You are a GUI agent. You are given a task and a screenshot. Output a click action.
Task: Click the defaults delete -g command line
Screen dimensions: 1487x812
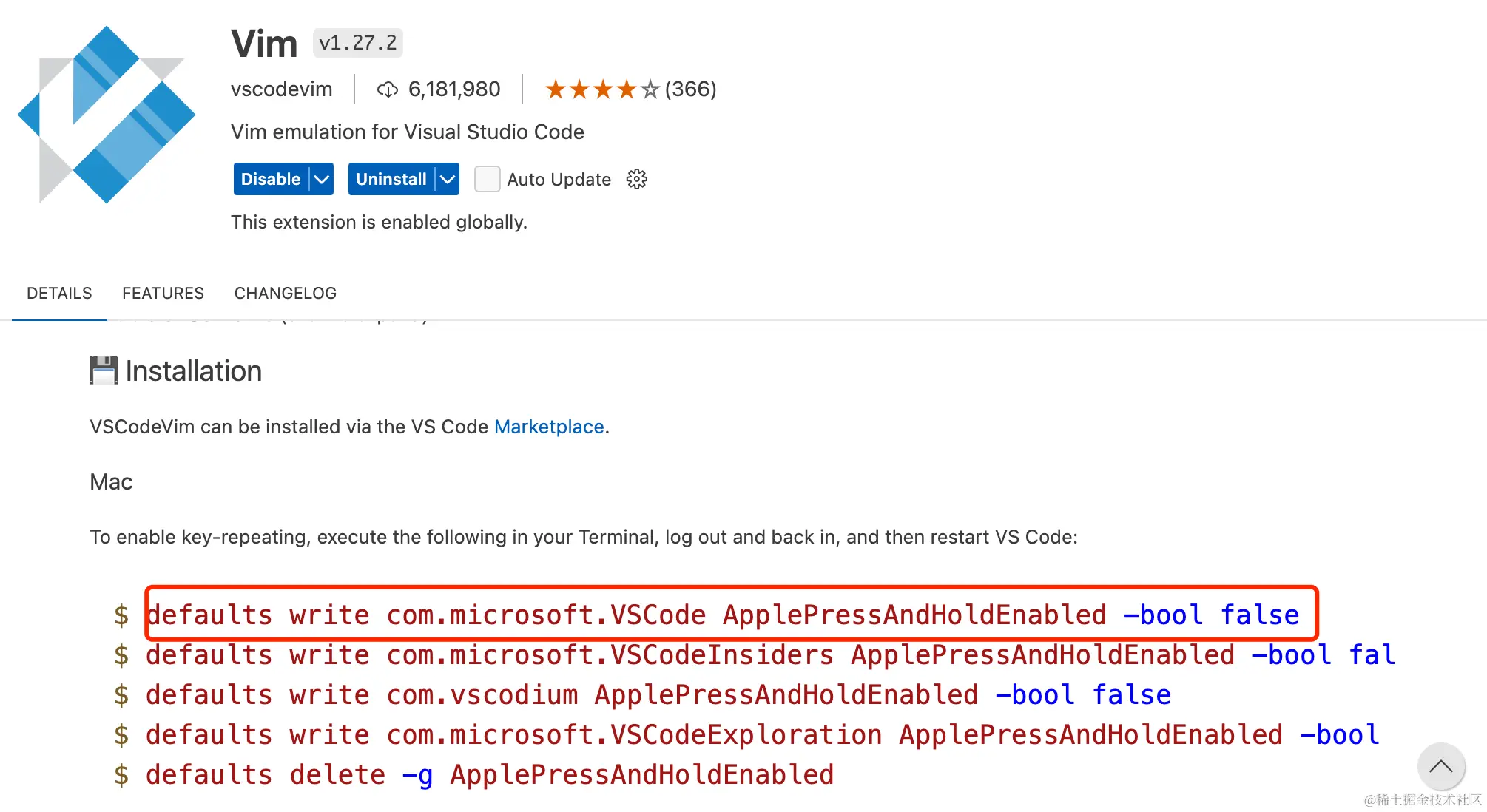click(489, 774)
